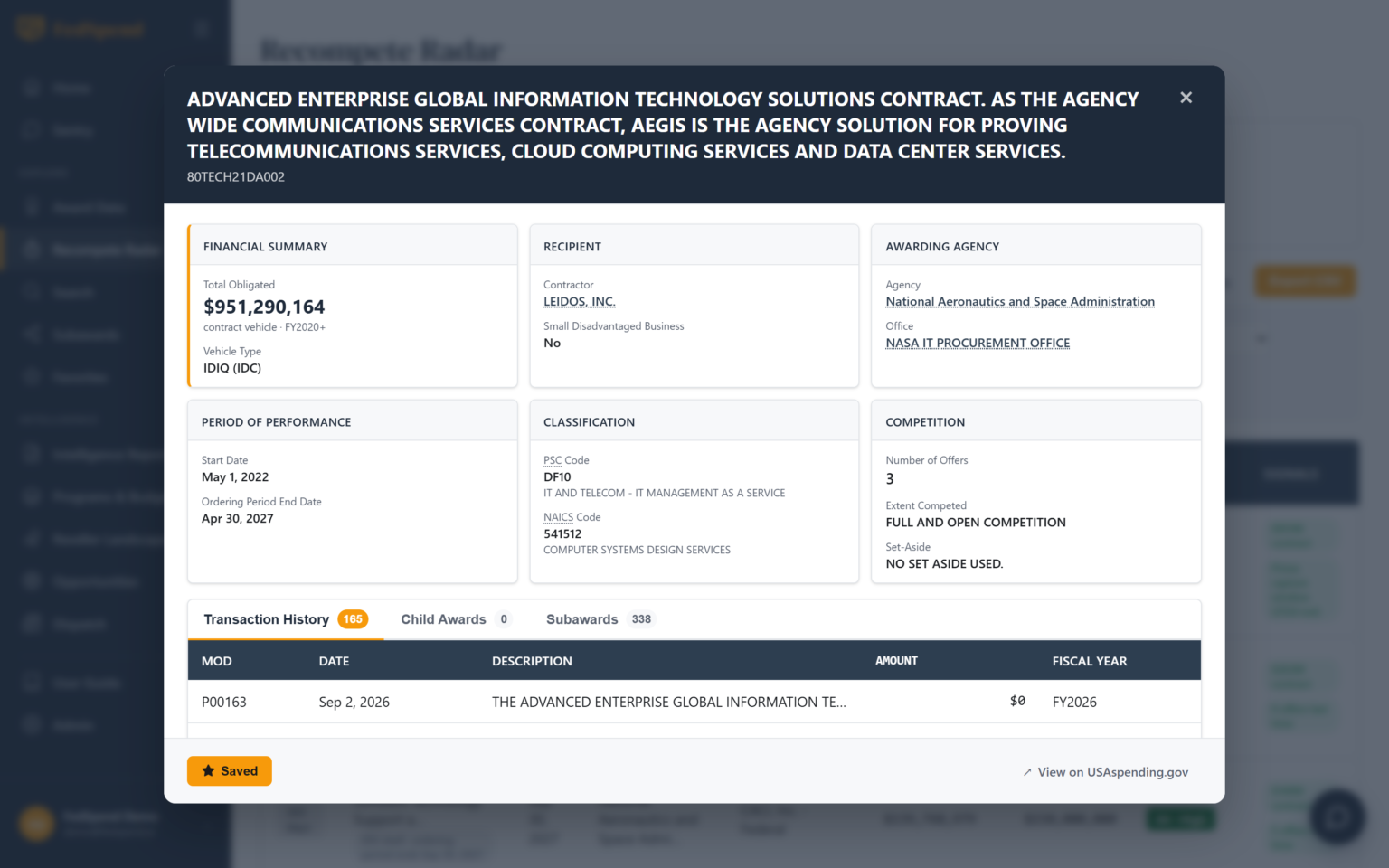Click May 1, 2022 start date
Viewport: 1389px width, 868px height.
tap(235, 477)
